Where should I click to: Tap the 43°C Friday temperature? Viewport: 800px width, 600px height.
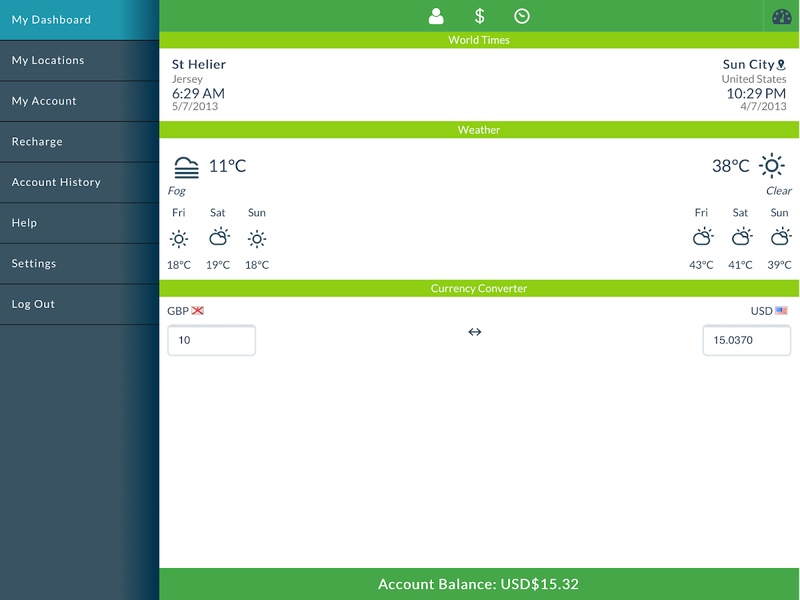(701, 265)
